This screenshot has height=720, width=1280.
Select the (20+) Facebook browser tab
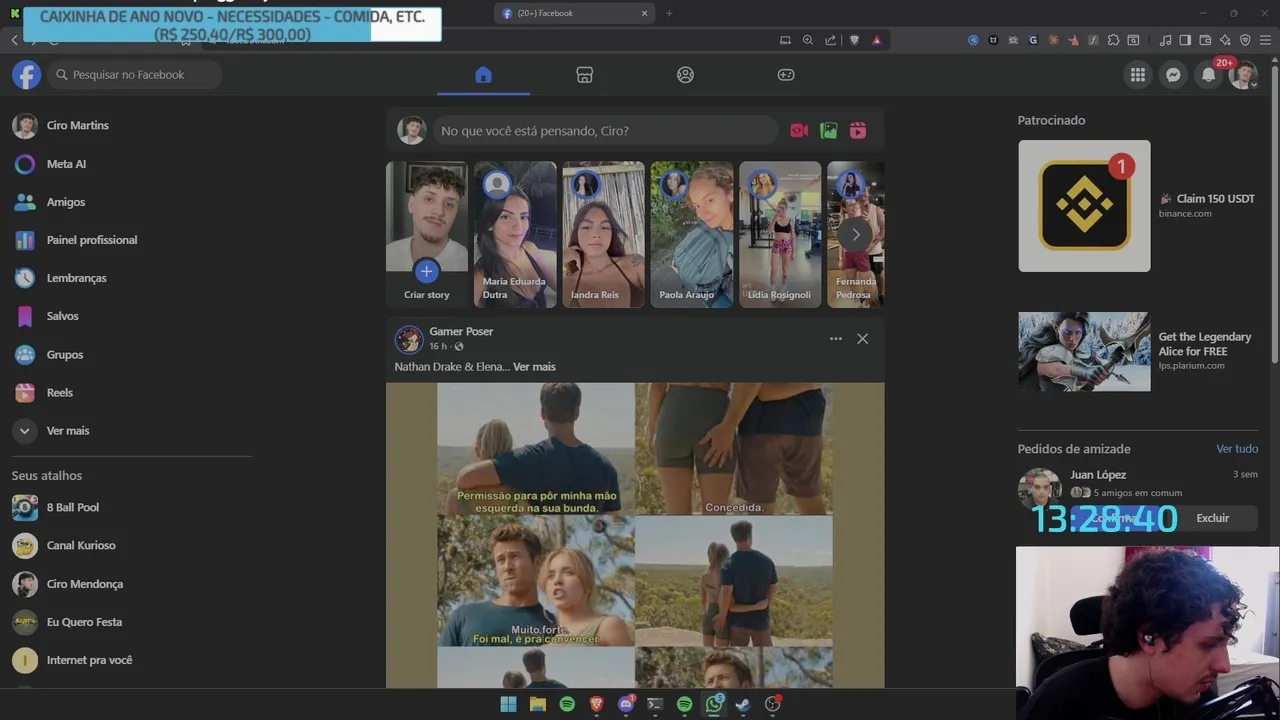(573, 13)
